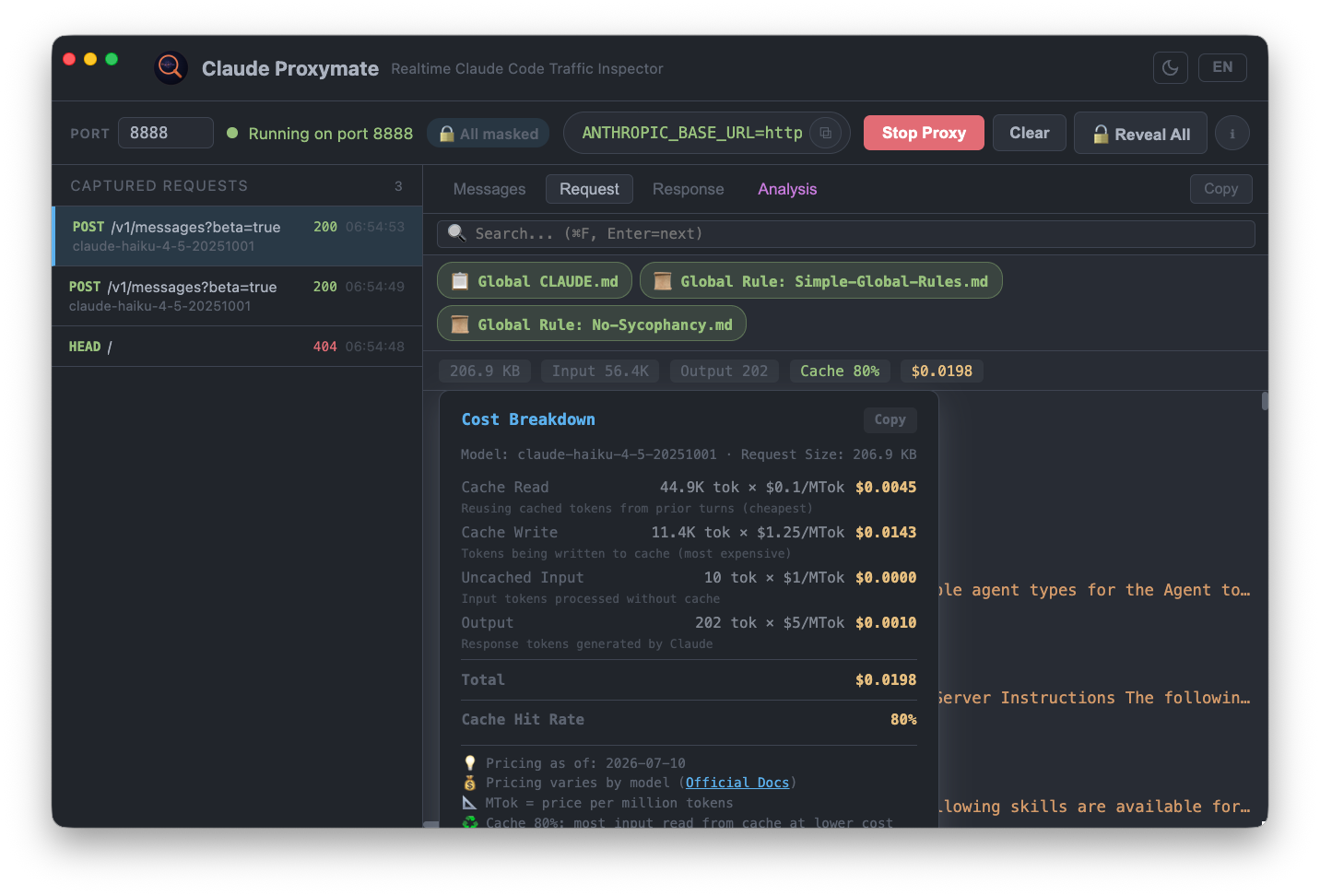Image resolution: width=1320 pixels, height=896 pixels.
Task: Click the Total label in the cost popup
Action: [483, 679]
